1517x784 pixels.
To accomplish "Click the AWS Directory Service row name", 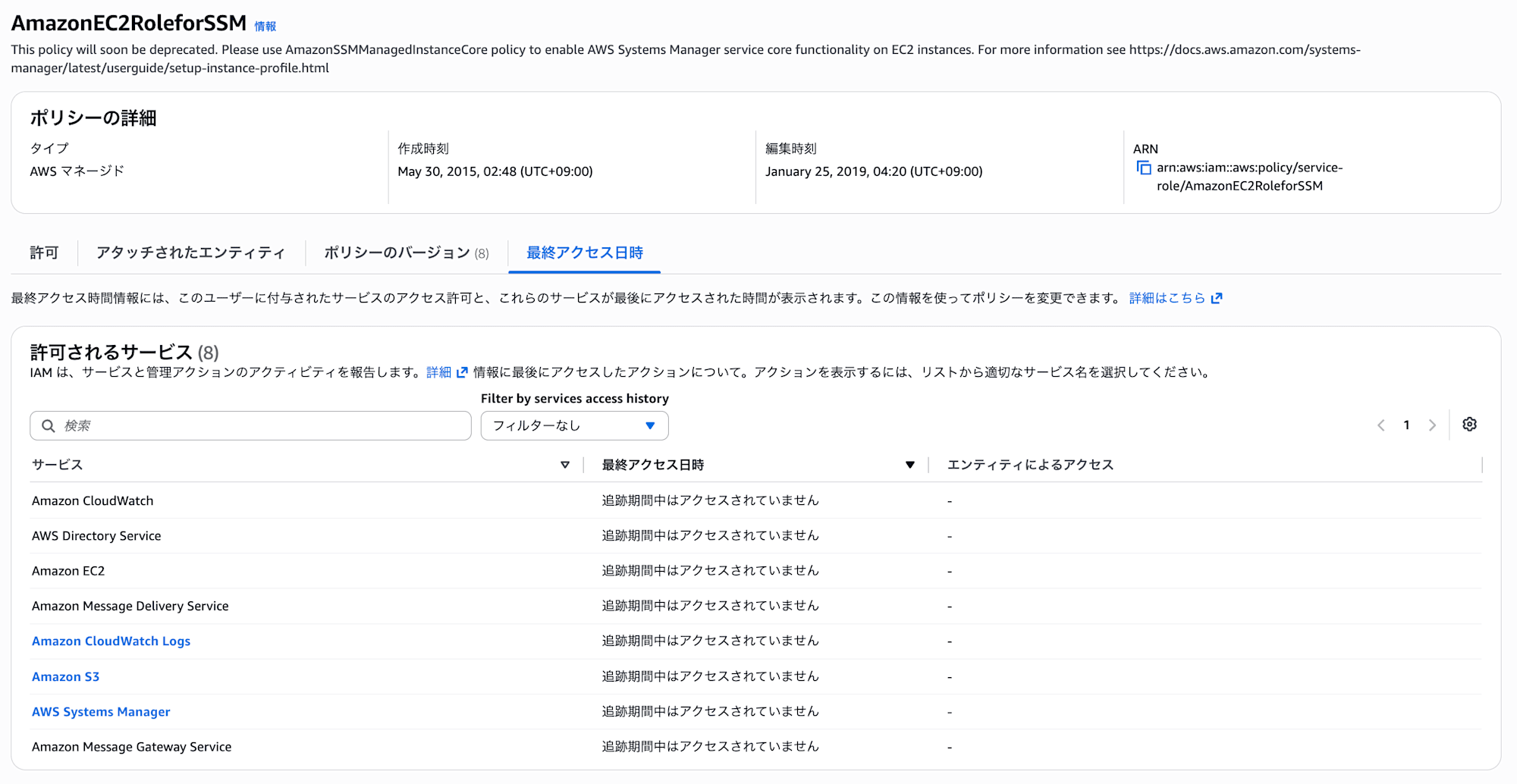I will [96, 536].
